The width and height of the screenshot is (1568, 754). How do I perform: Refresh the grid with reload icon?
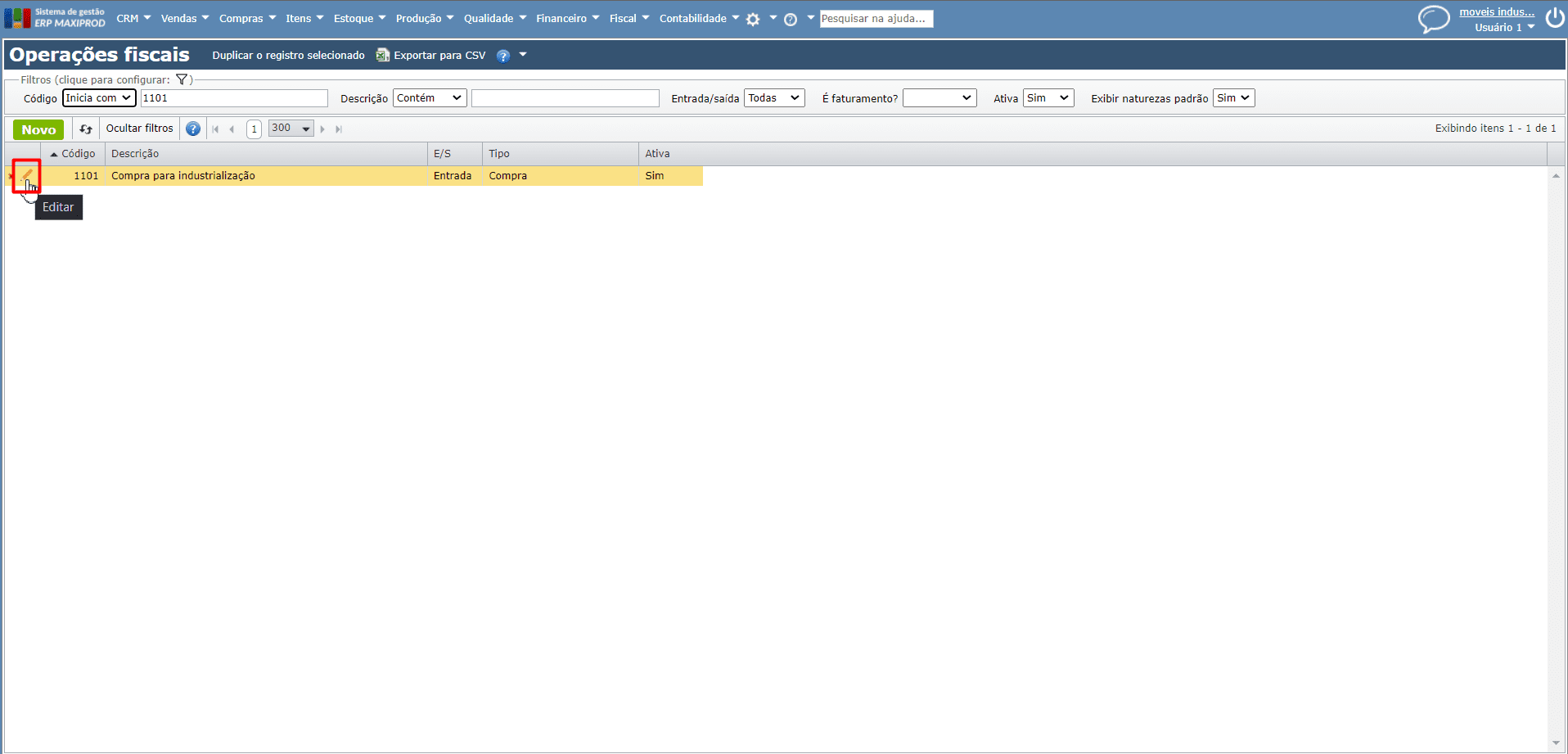click(x=86, y=129)
